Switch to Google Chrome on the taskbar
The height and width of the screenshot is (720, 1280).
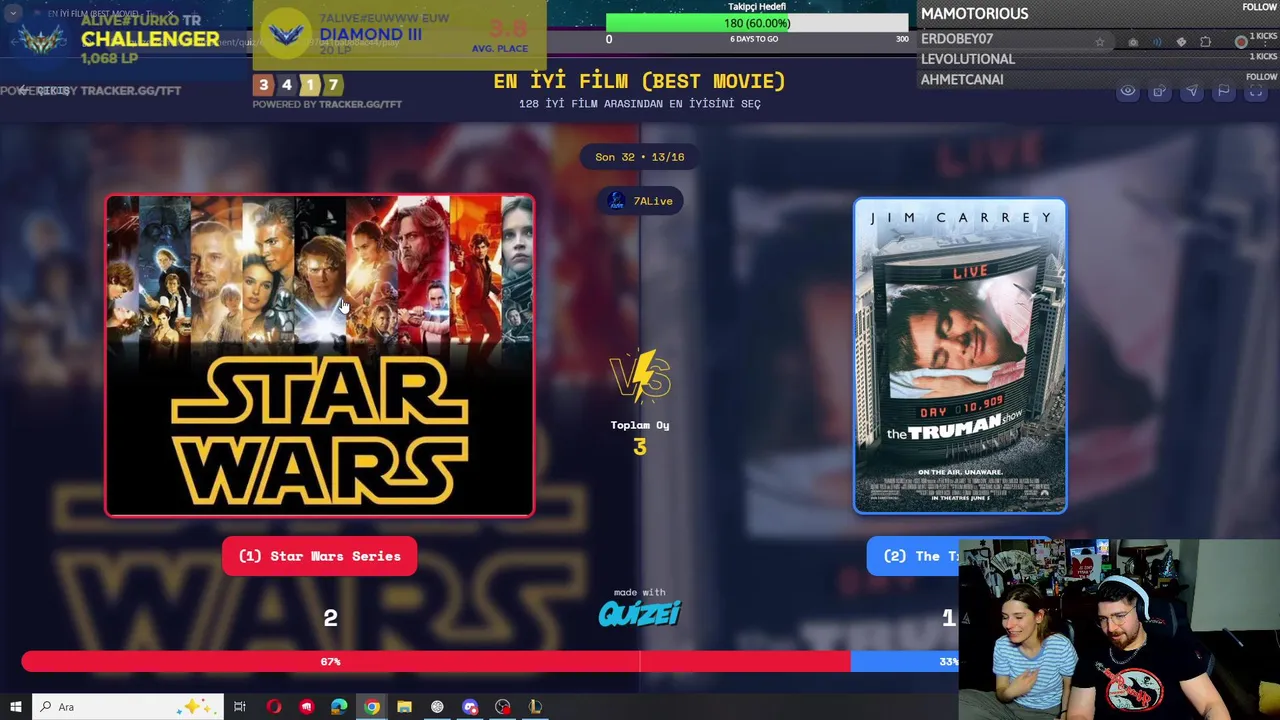point(372,707)
